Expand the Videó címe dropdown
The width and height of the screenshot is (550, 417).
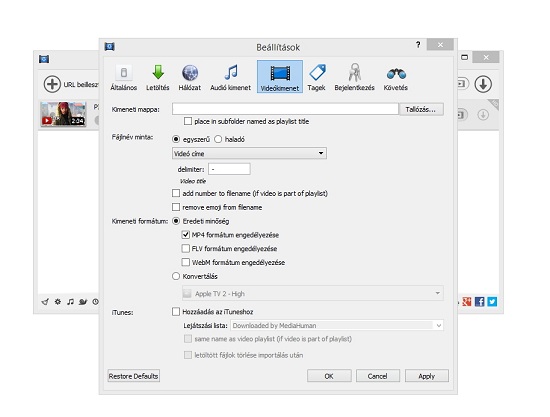tap(249, 153)
